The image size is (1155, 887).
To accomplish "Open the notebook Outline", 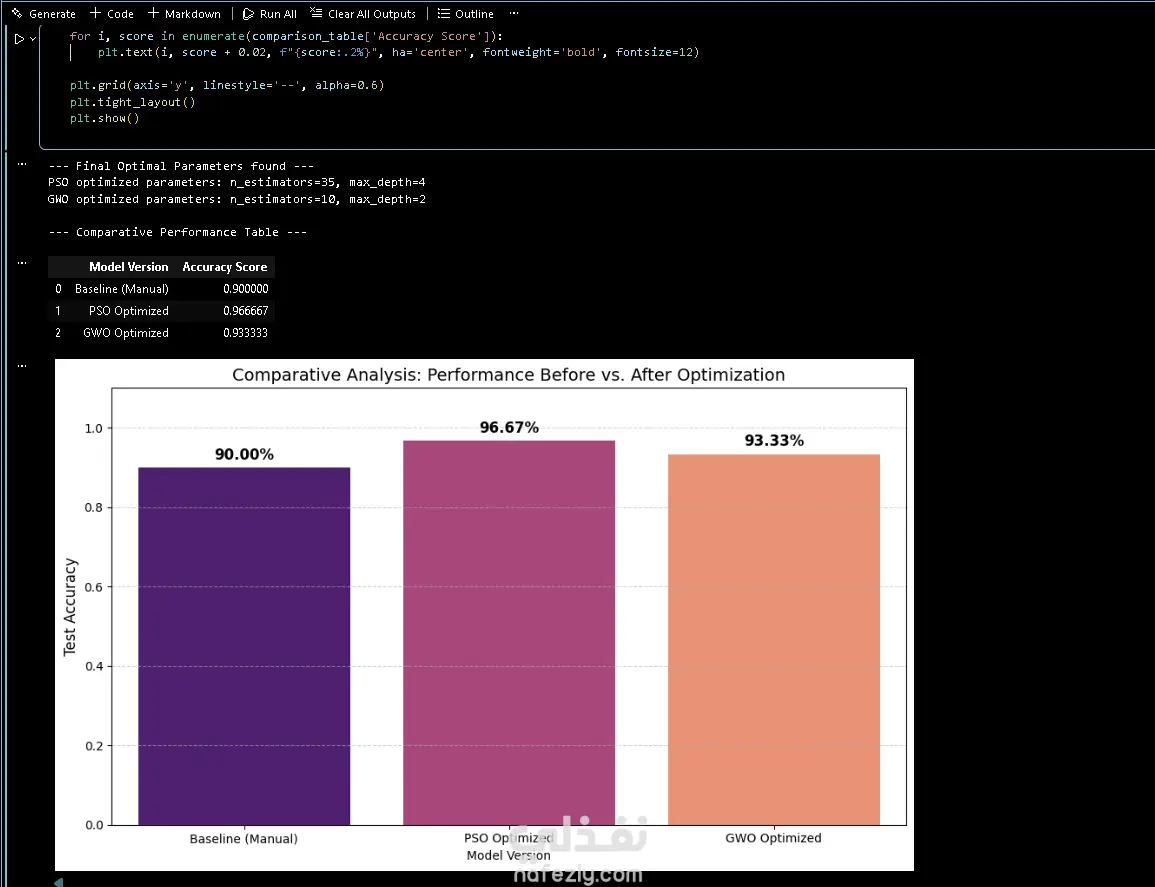I will (x=465, y=13).
